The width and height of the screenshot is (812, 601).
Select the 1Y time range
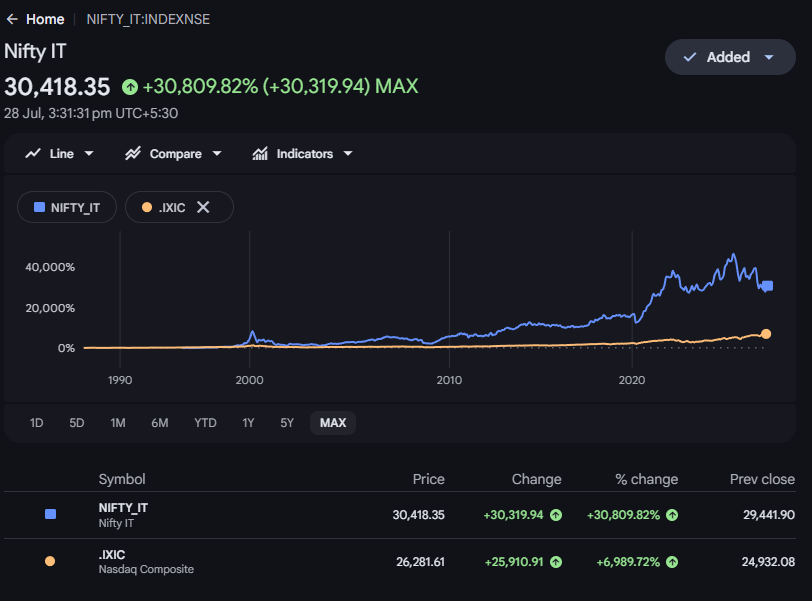[248, 423]
